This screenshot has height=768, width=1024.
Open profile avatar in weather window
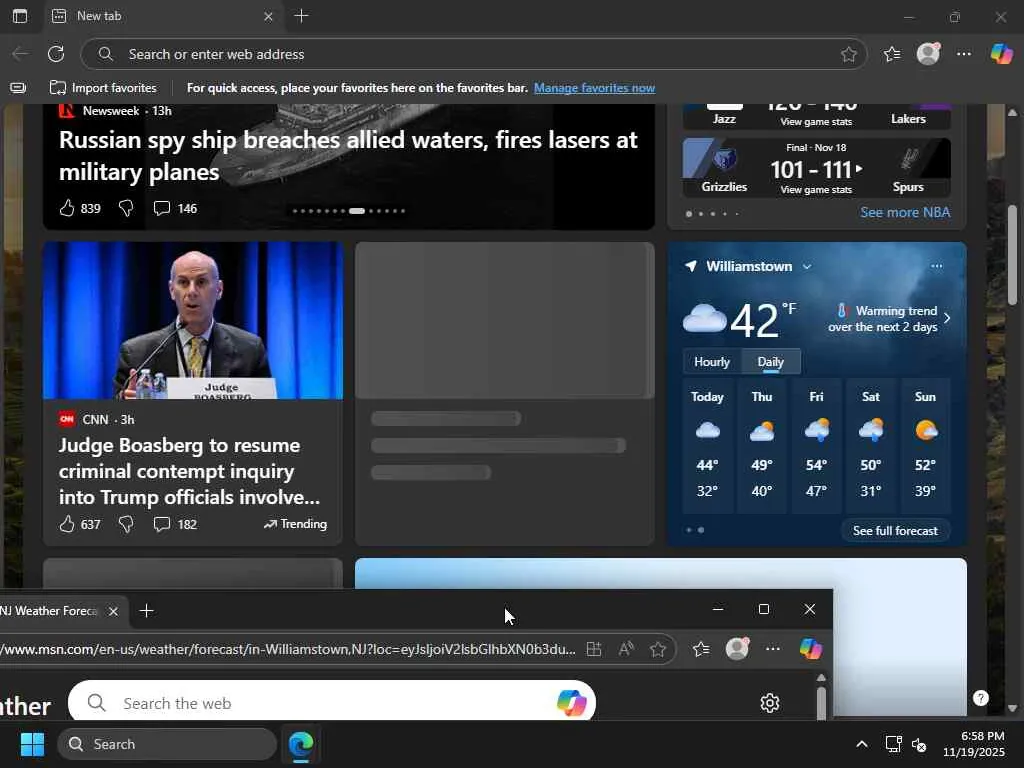tap(737, 648)
